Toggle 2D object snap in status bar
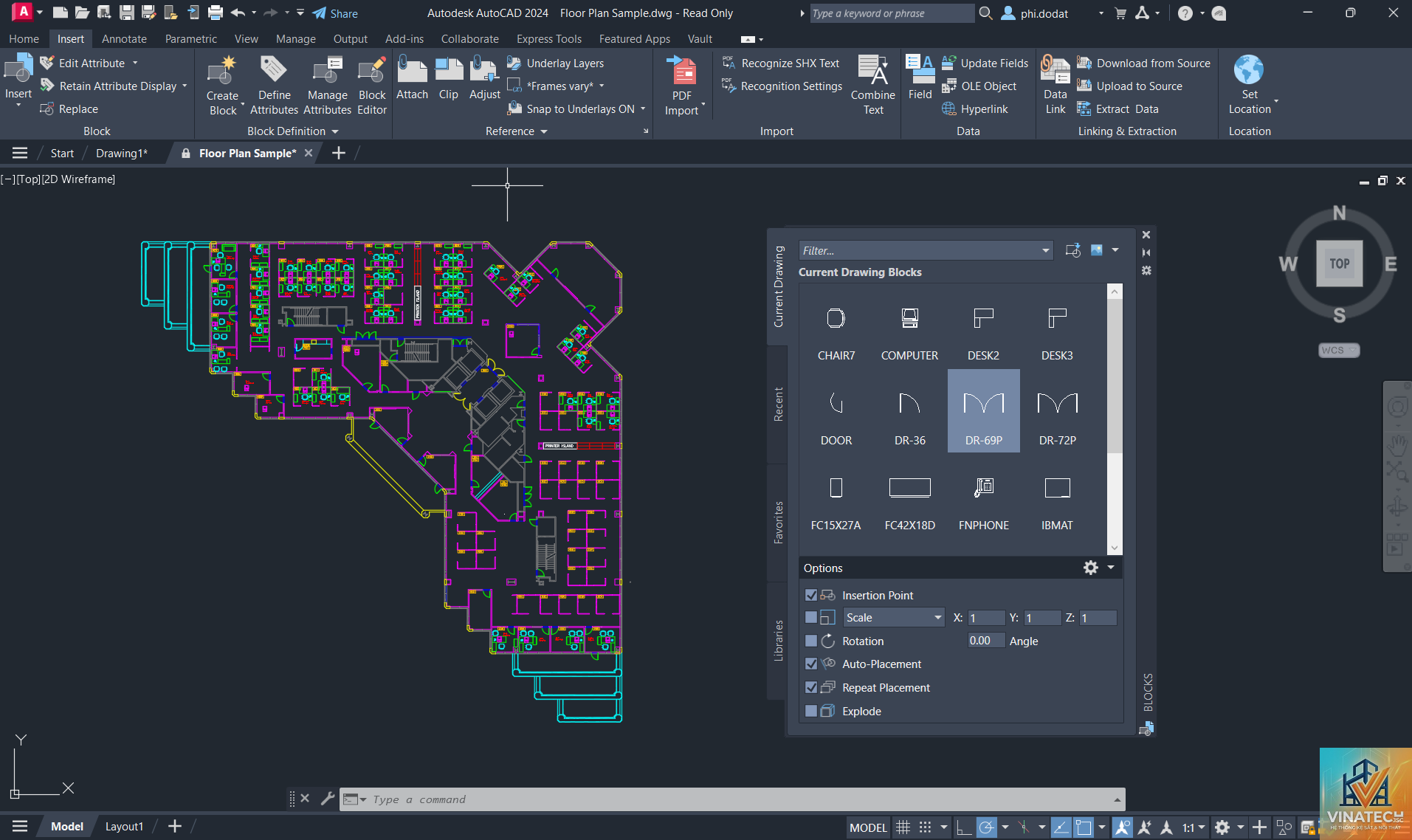Viewport: 1412px width, 840px height. tap(1083, 827)
